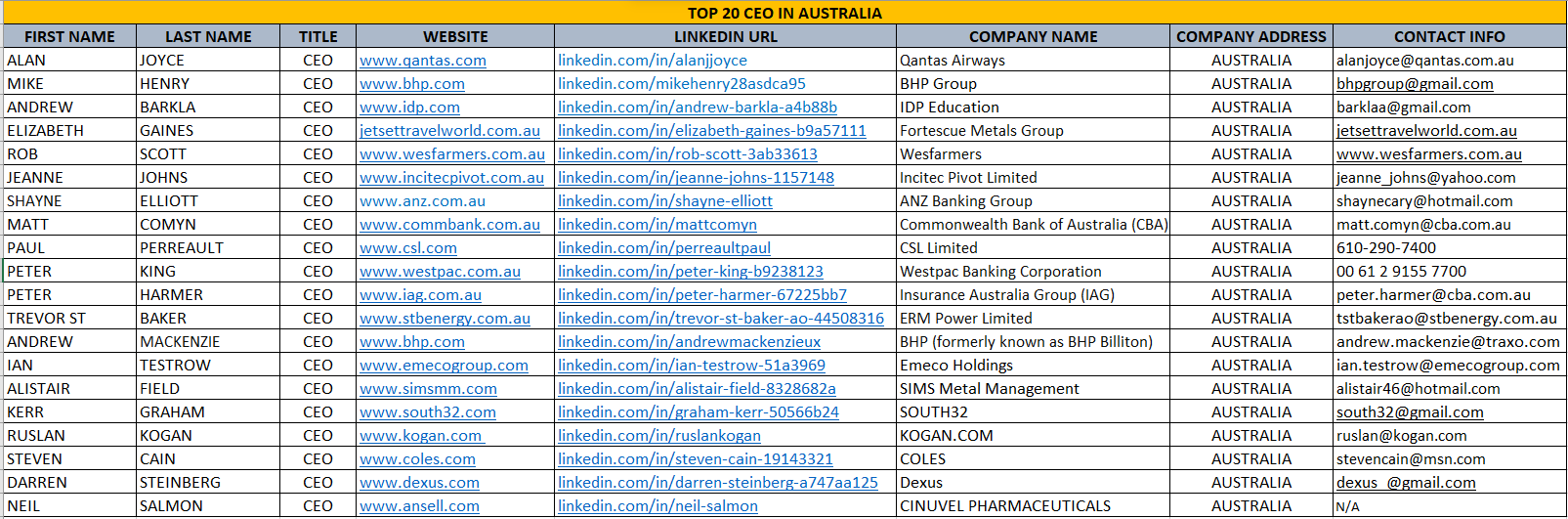Open www.coles.com website link
The width and height of the screenshot is (1568, 519).
tap(417, 459)
